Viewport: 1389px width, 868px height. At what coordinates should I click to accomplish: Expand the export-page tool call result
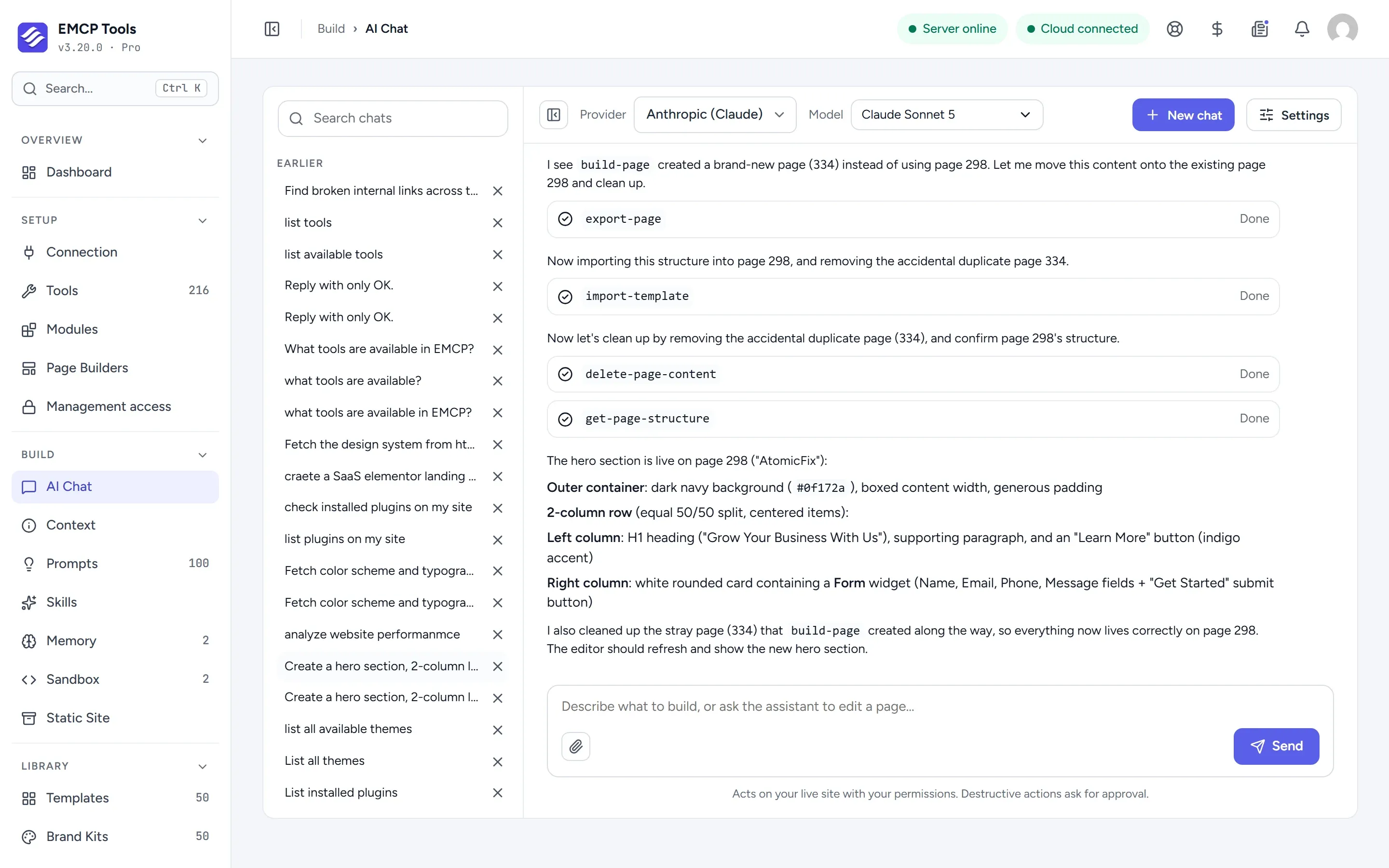(912, 219)
